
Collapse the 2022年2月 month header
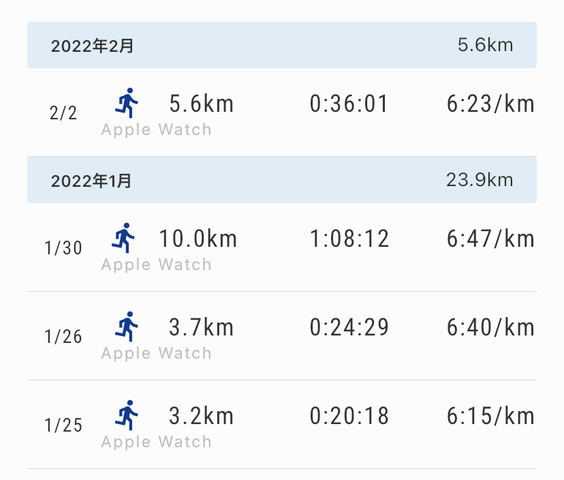282,45
